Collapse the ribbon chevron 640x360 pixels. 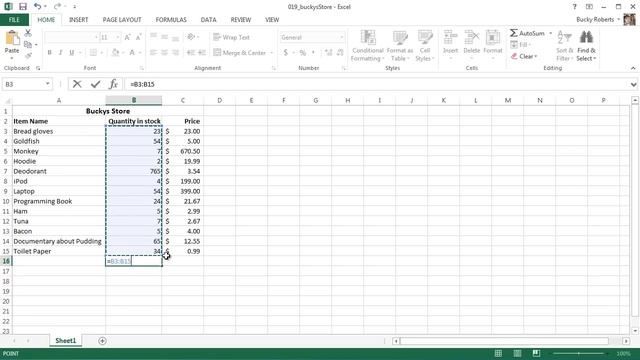tap(633, 68)
